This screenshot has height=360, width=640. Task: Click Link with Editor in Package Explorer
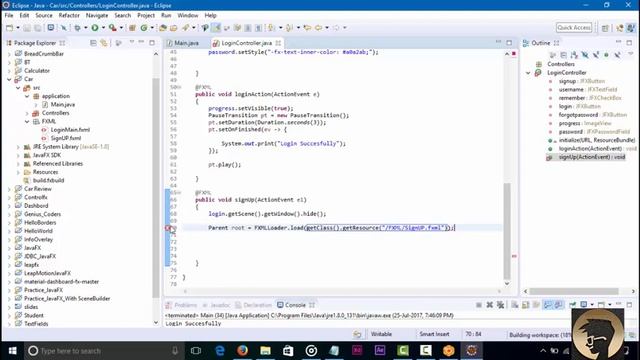pos(104,43)
